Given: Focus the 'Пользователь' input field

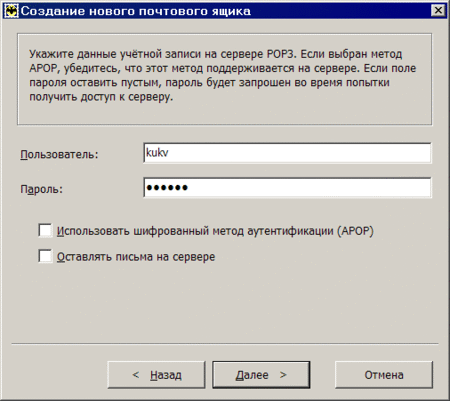Looking at the screenshot, I should (x=287, y=153).
